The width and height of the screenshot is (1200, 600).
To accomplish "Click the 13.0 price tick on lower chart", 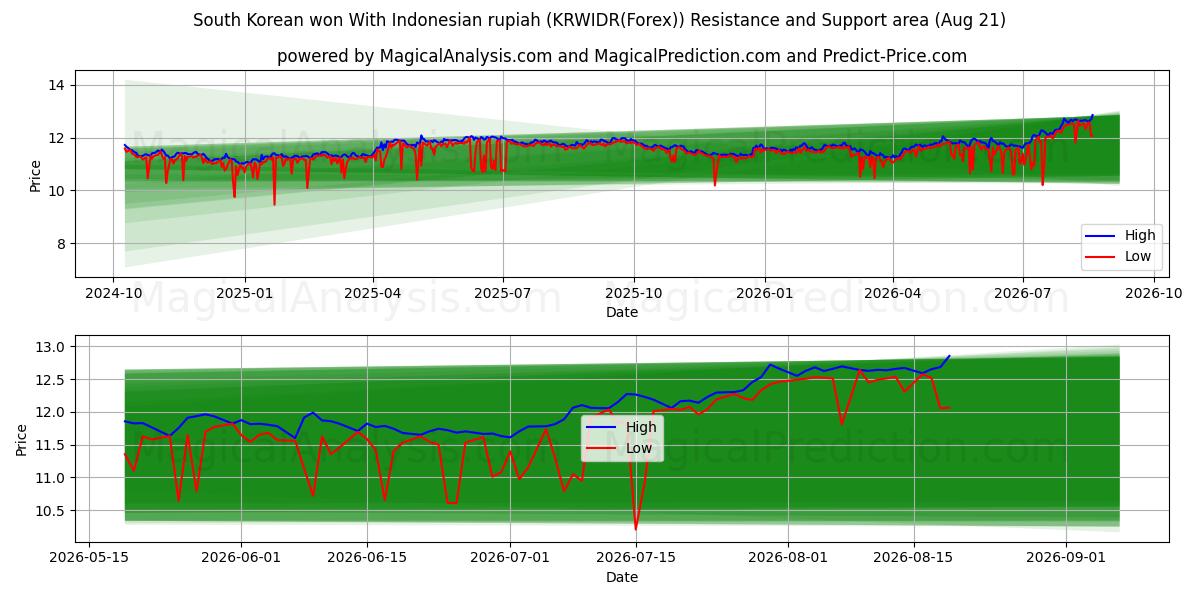I will point(52,347).
